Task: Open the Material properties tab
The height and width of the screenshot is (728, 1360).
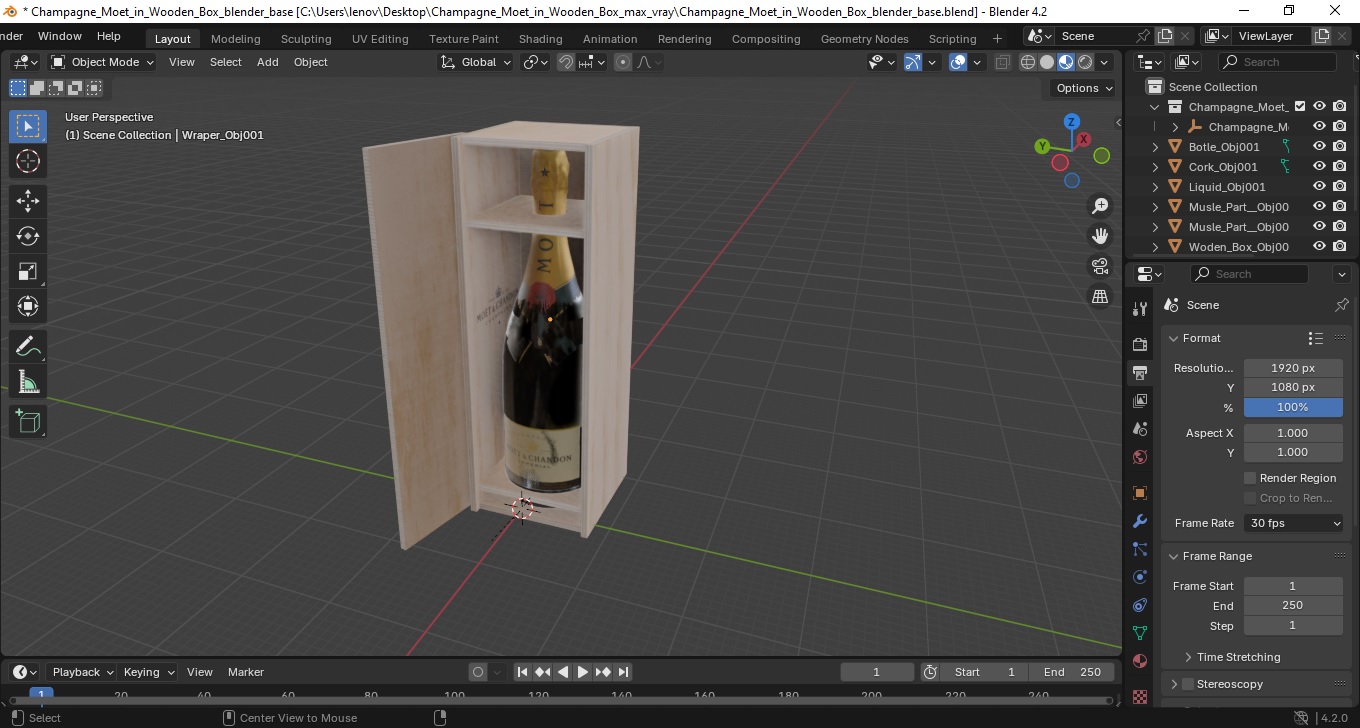Action: pyautogui.click(x=1140, y=661)
